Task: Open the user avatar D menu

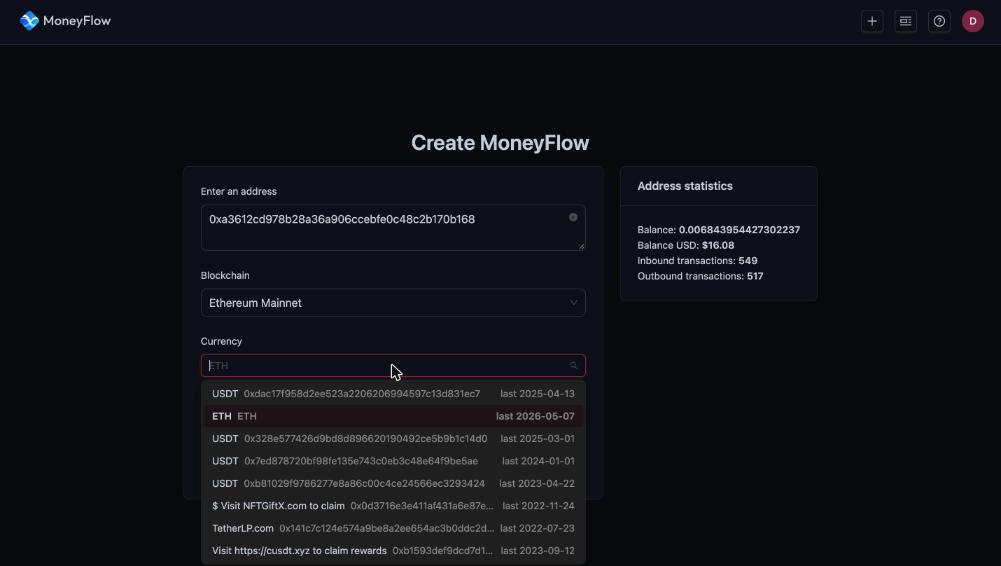Action: click(973, 21)
